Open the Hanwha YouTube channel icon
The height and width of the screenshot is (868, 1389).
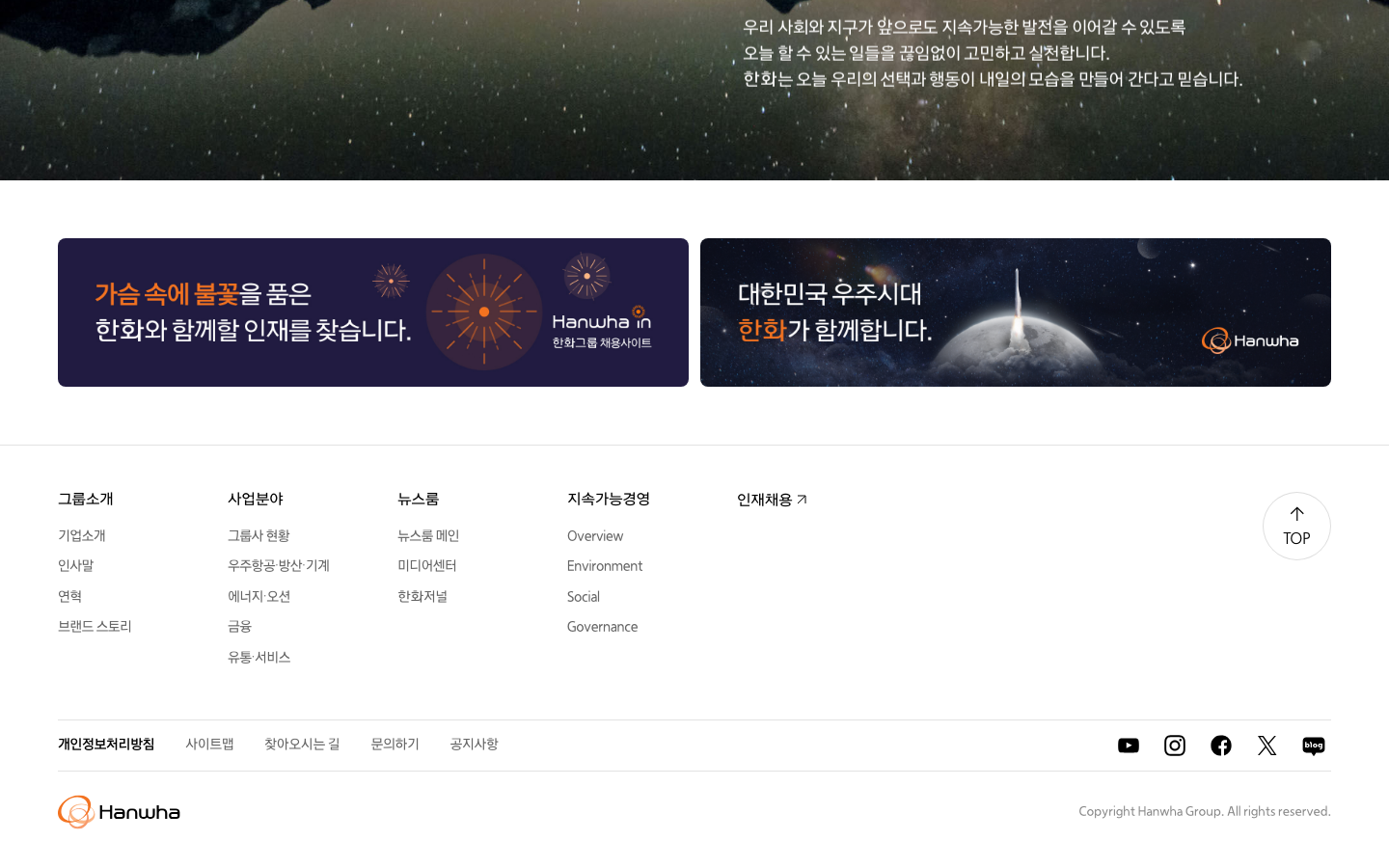(1129, 746)
